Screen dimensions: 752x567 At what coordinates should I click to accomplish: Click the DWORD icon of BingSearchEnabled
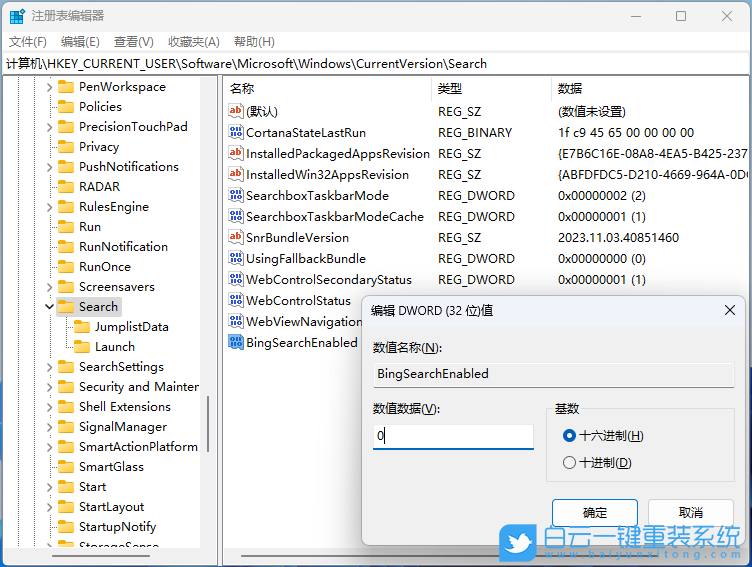[x=235, y=343]
